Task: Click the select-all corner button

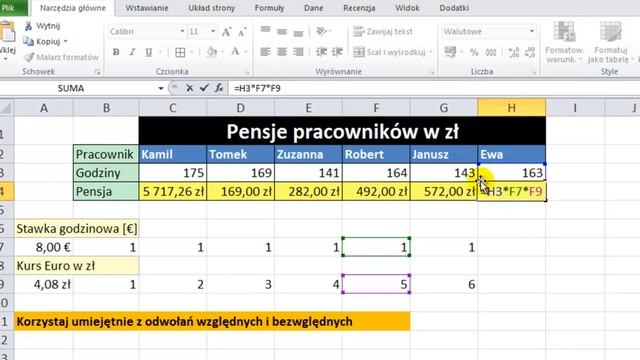Action: (x=6, y=108)
